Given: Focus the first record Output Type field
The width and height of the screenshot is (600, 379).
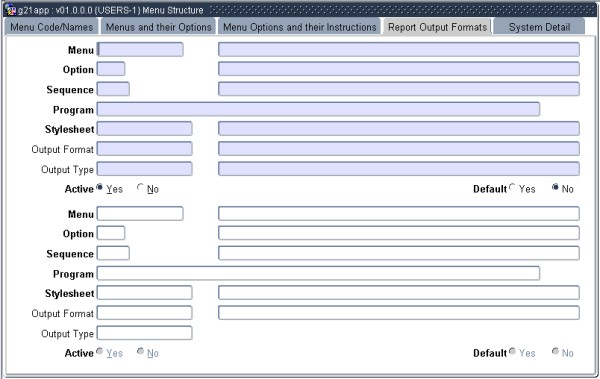Looking at the screenshot, I should [x=145, y=169].
